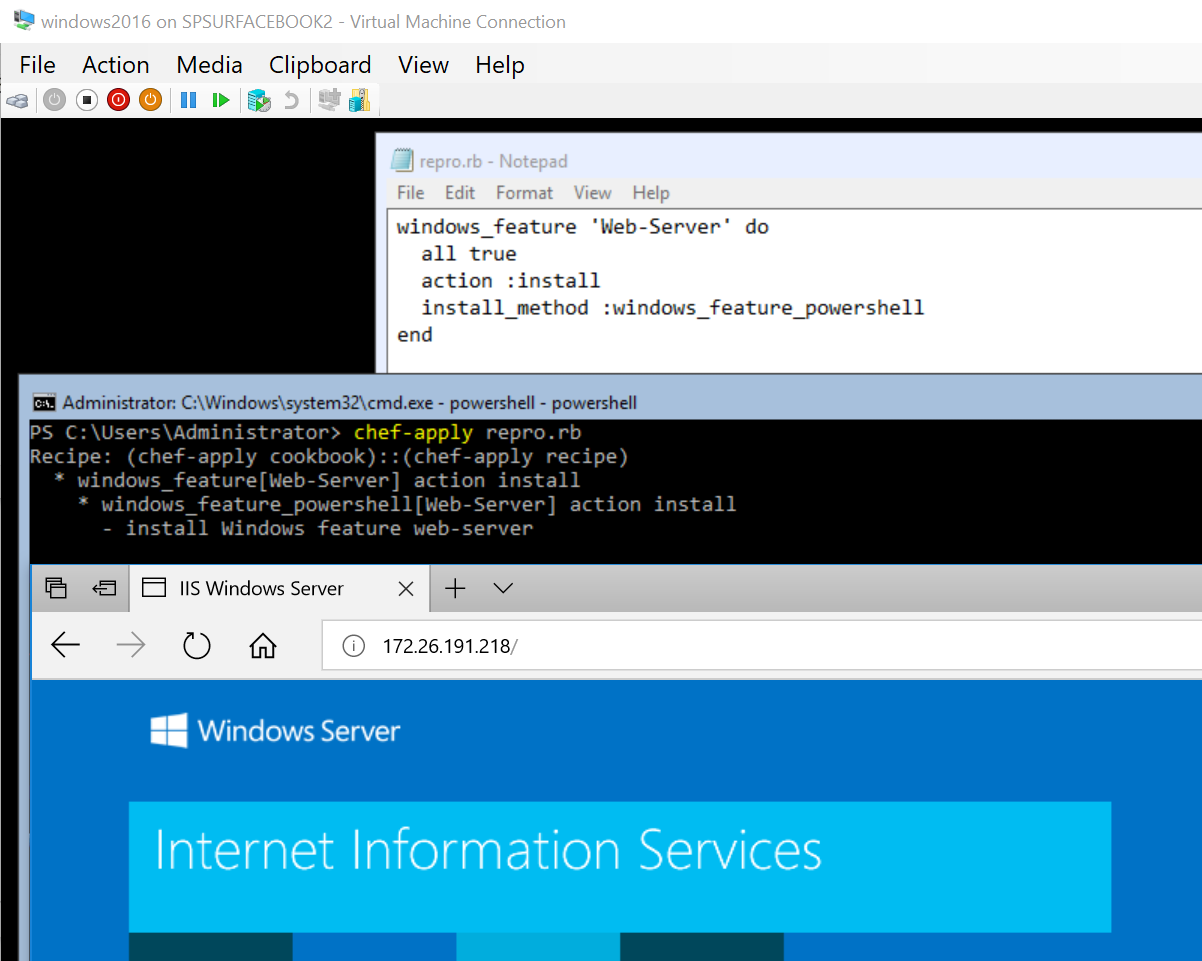
Task: Open a new tab in Edge
Action: [x=455, y=588]
